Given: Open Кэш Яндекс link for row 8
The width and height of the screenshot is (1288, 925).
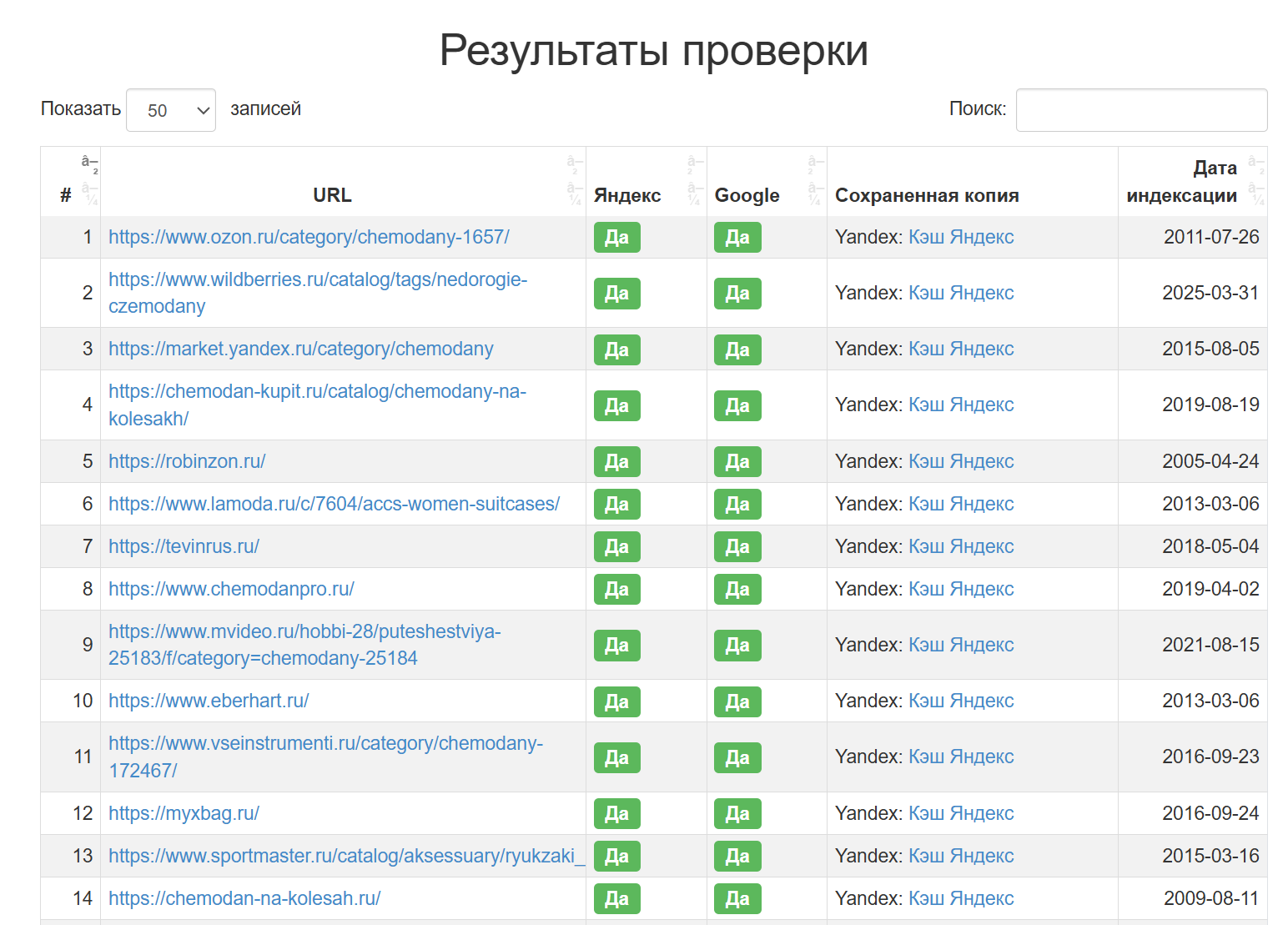Looking at the screenshot, I should coord(961,589).
